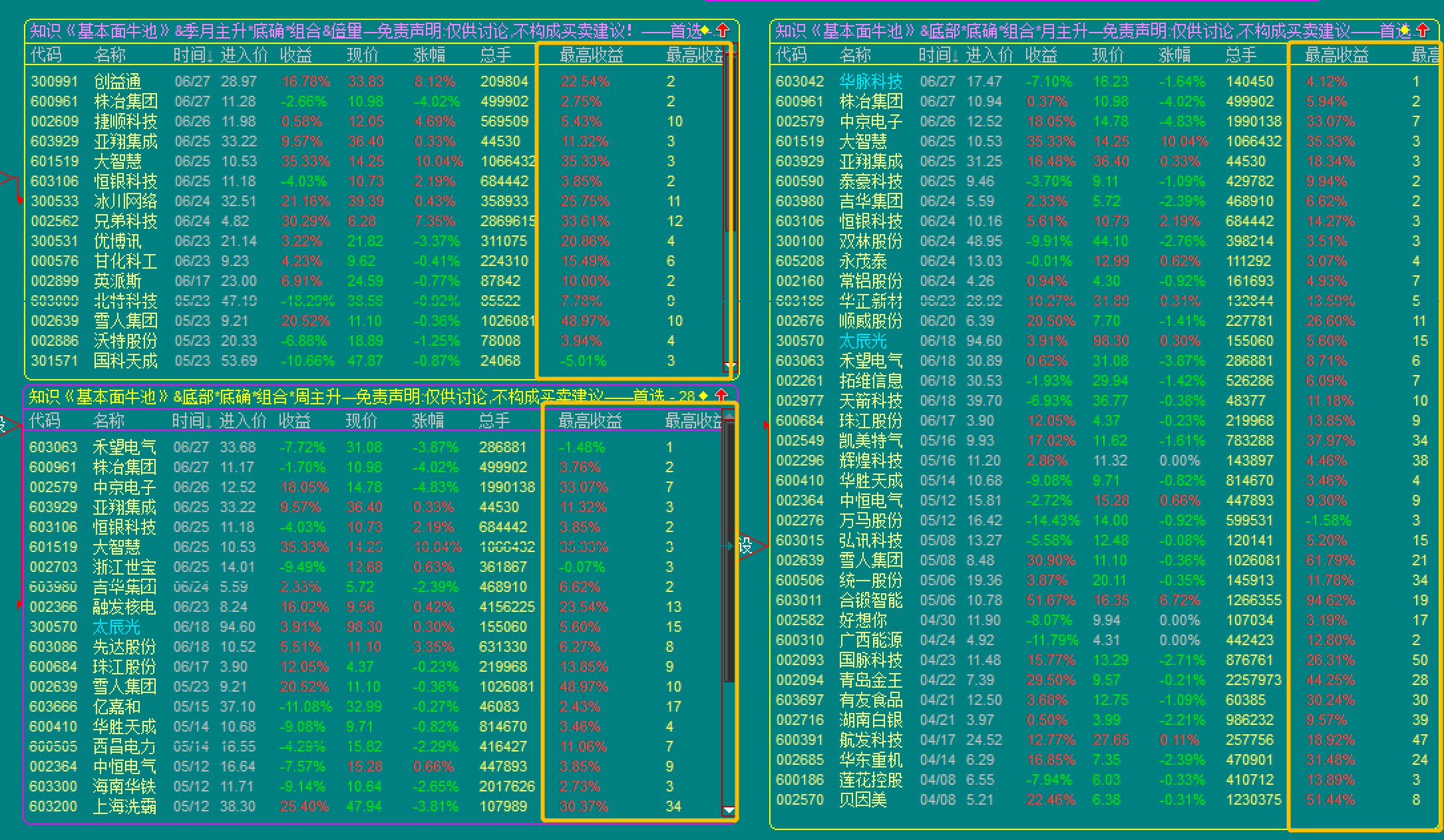Select 上海洗霸 row in 周主升 panel
This screenshot has height=840, width=1444.
[x=124, y=806]
